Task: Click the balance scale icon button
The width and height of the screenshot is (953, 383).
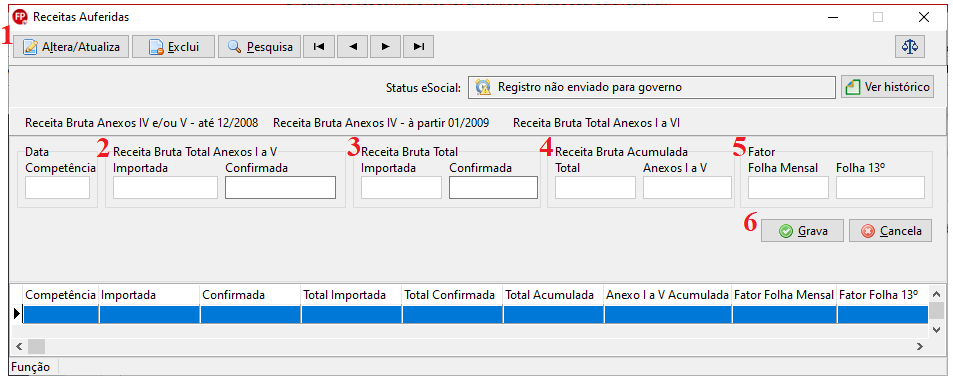Action: coord(910,47)
